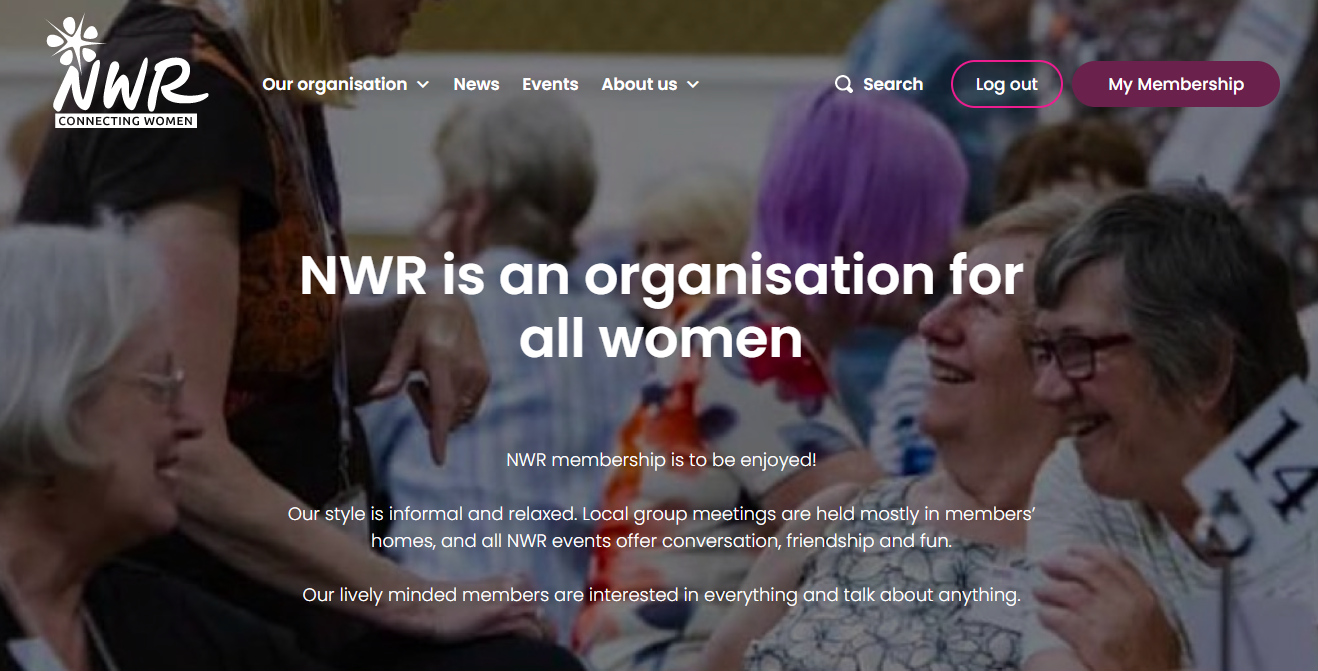
Task: Go to the News page
Action: pos(476,84)
